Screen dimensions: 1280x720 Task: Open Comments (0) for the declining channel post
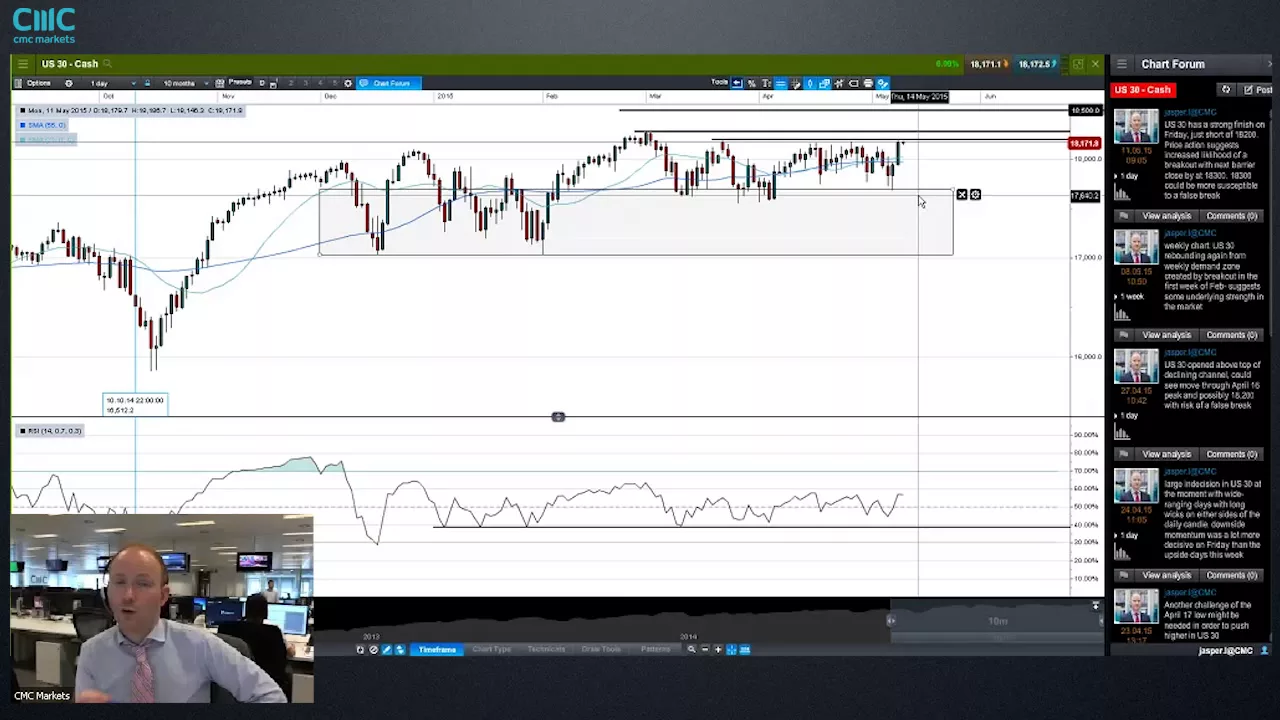(x=1231, y=454)
